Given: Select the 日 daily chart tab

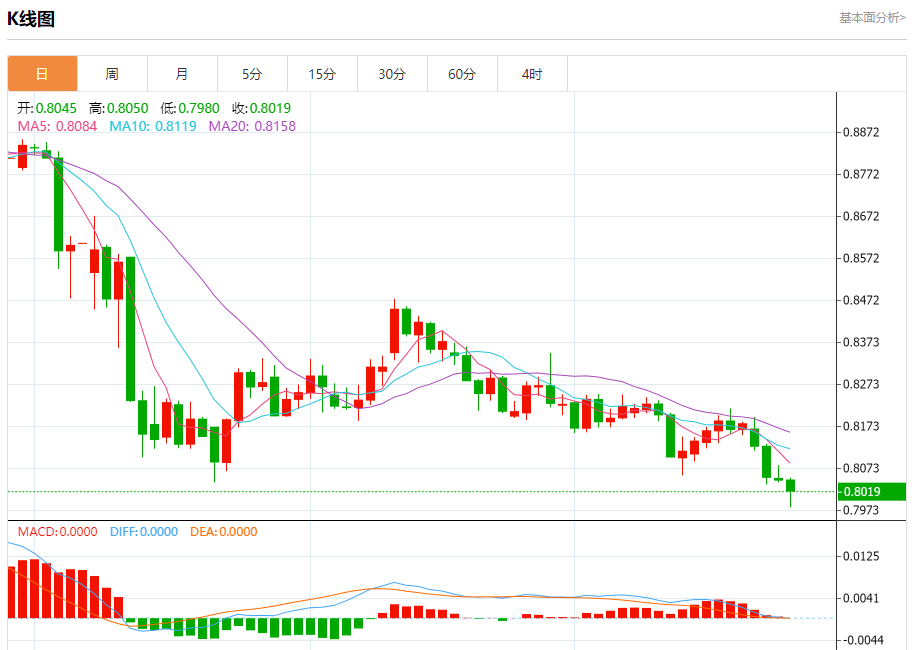Looking at the screenshot, I should point(42,74).
